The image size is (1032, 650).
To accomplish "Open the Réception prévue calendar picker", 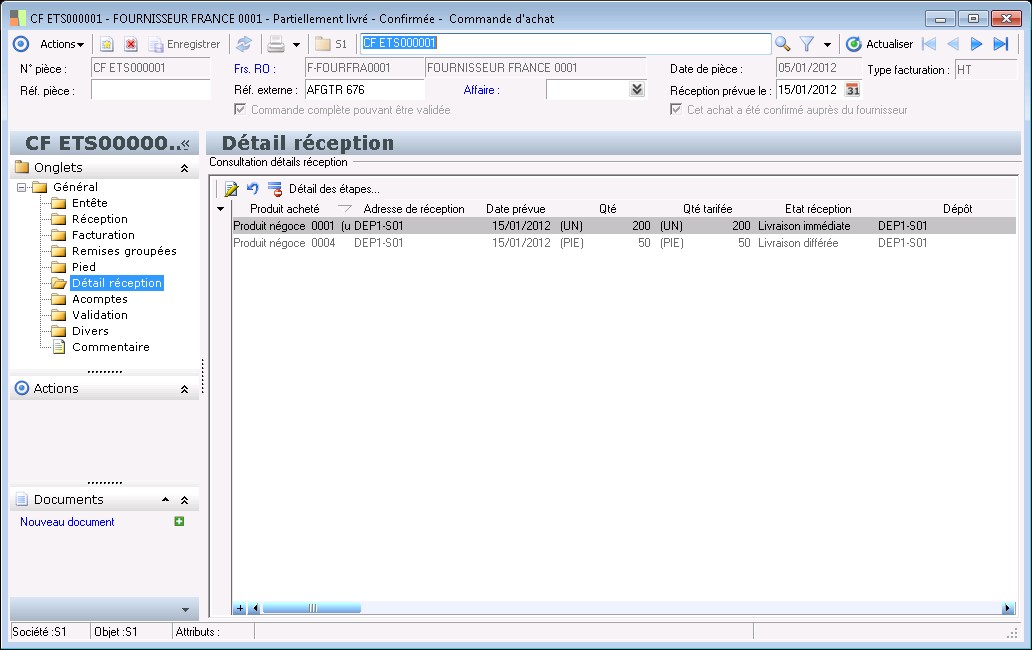I will (x=852, y=89).
